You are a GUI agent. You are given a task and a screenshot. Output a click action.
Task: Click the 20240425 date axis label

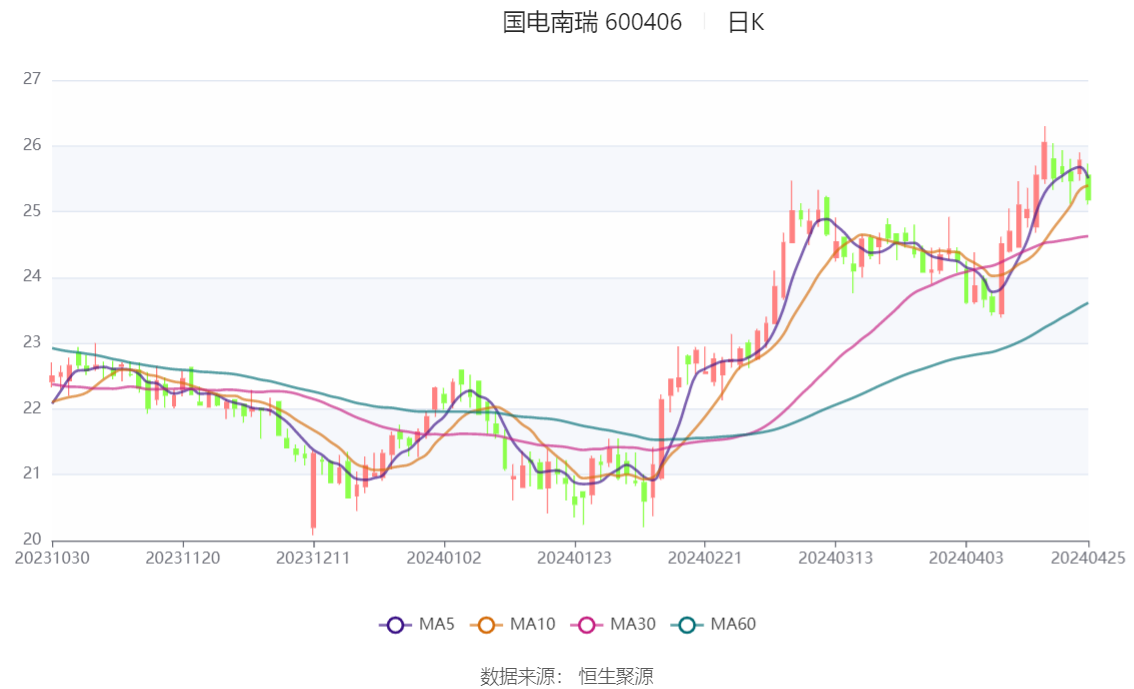tap(1088, 558)
